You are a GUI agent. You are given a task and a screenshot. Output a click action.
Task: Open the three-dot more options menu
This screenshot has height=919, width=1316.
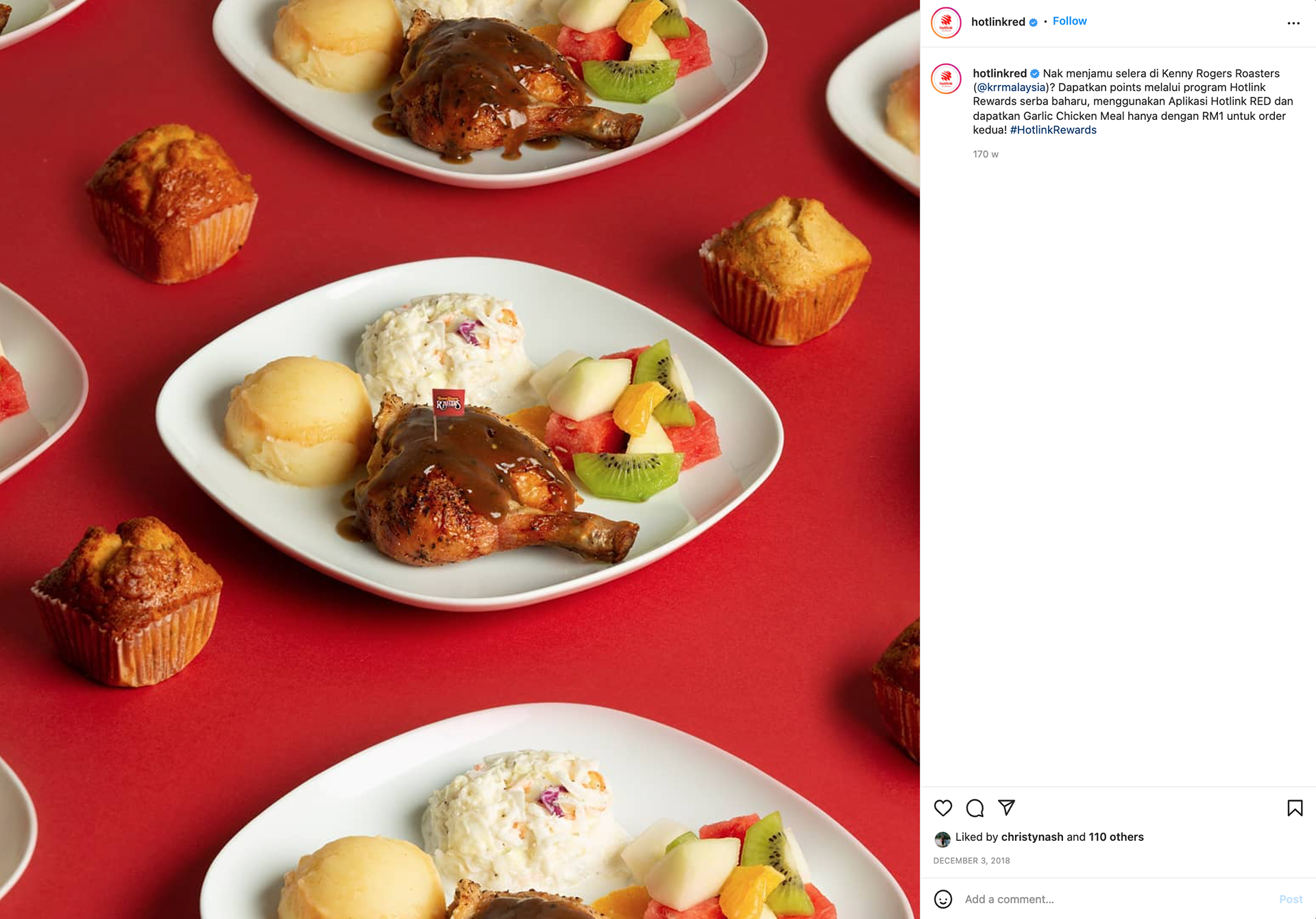coord(1293,23)
